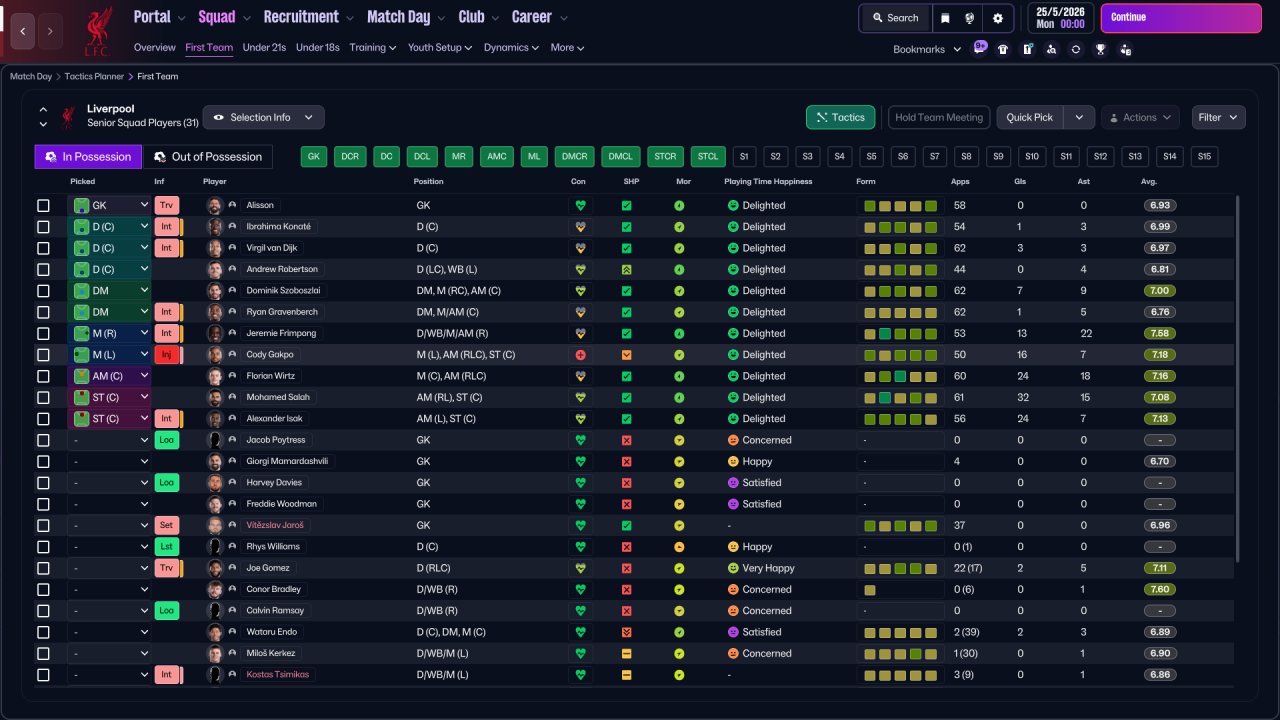The image size is (1280, 720).
Task: Click Alisson's morale icon
Action: pos(679,205)
